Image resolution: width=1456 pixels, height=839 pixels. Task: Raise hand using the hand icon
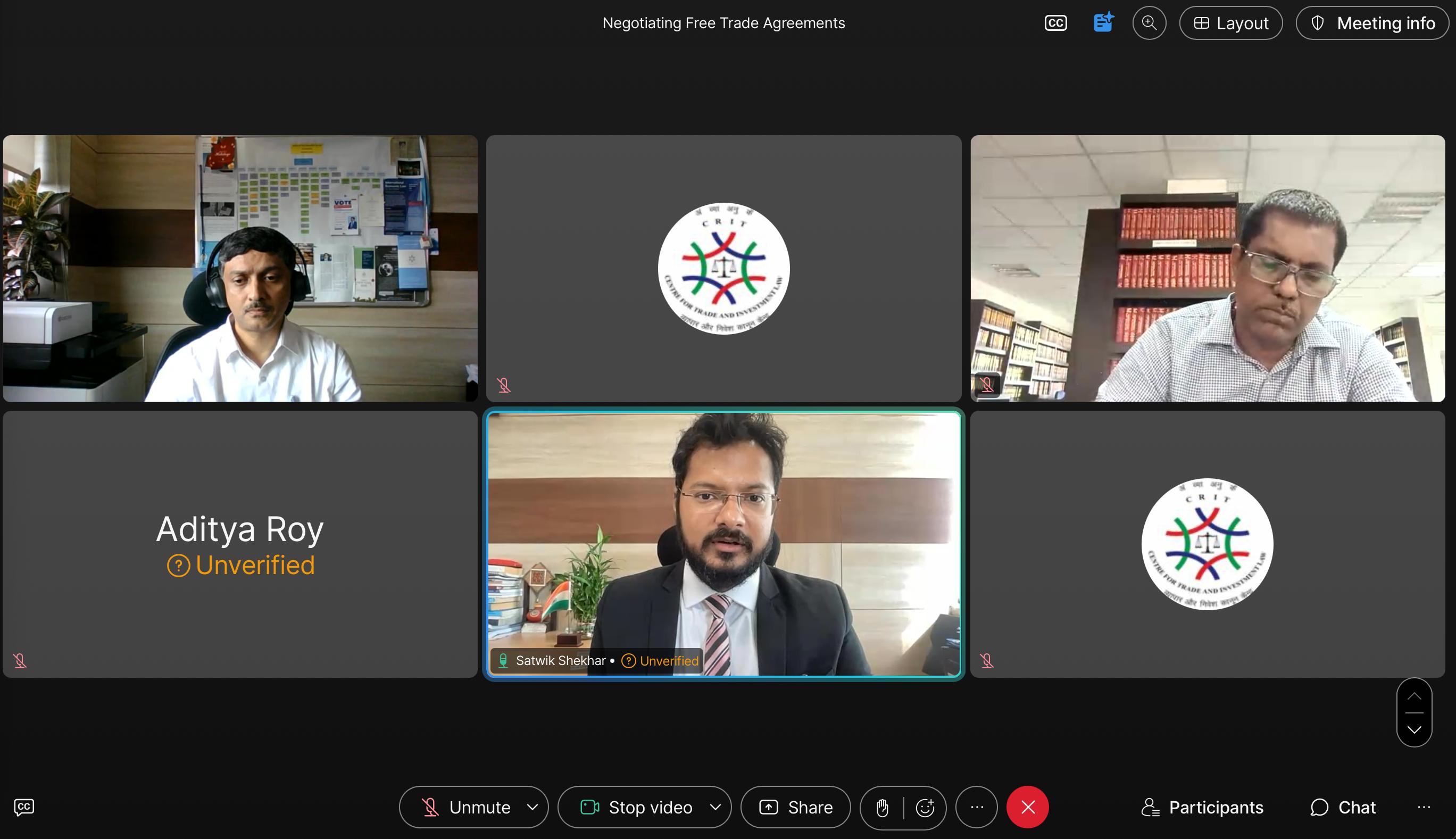pos(882,808)
